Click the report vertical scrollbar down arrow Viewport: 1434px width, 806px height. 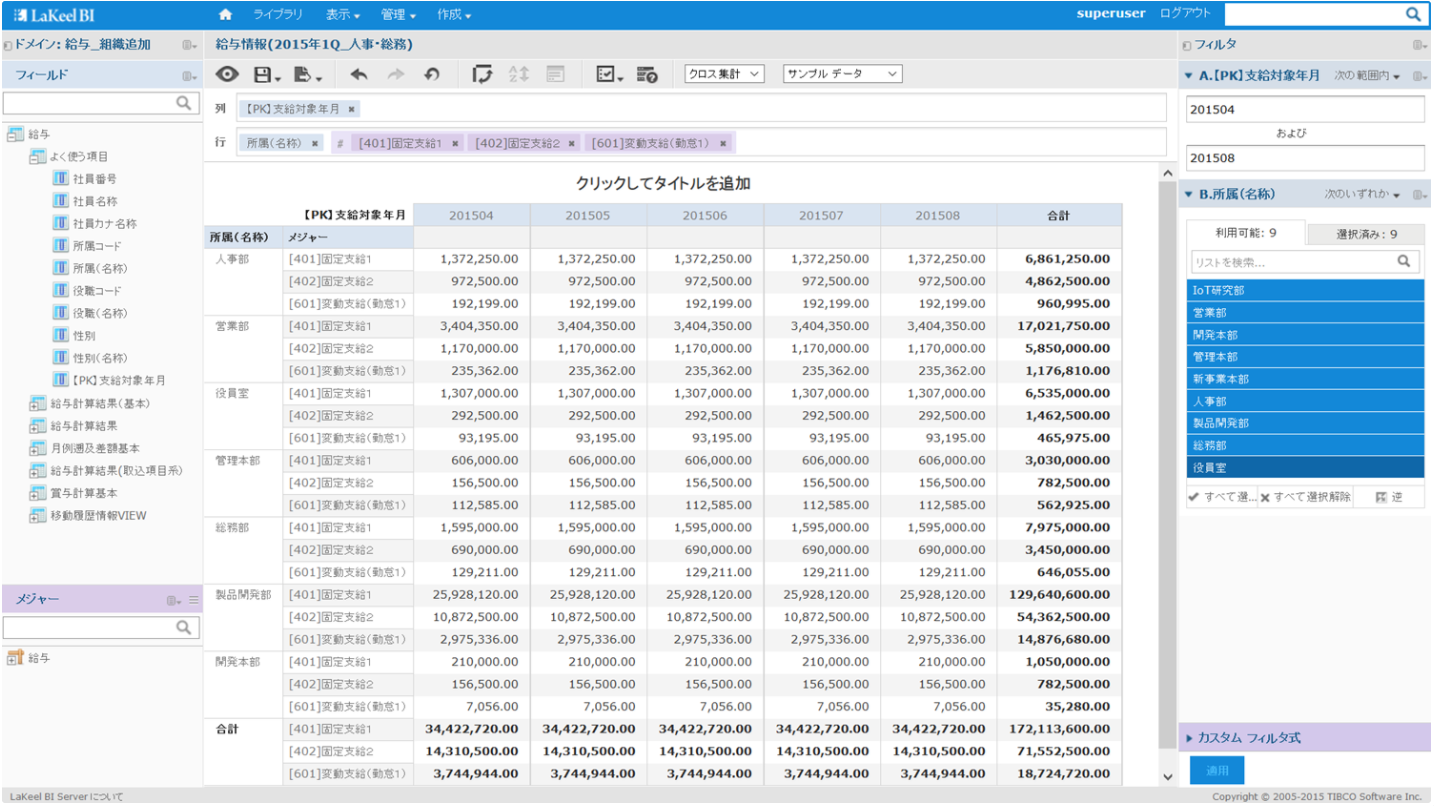(x=1167, y=776)
